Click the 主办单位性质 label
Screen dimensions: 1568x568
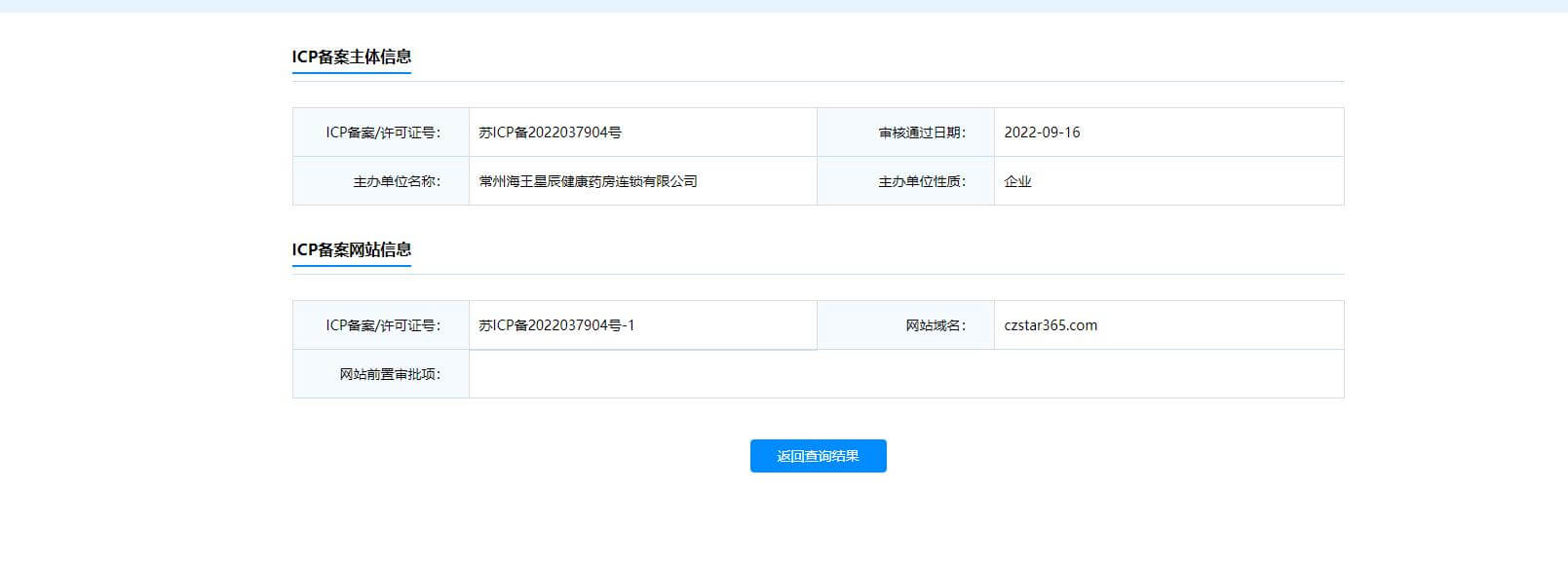point(922,181)
